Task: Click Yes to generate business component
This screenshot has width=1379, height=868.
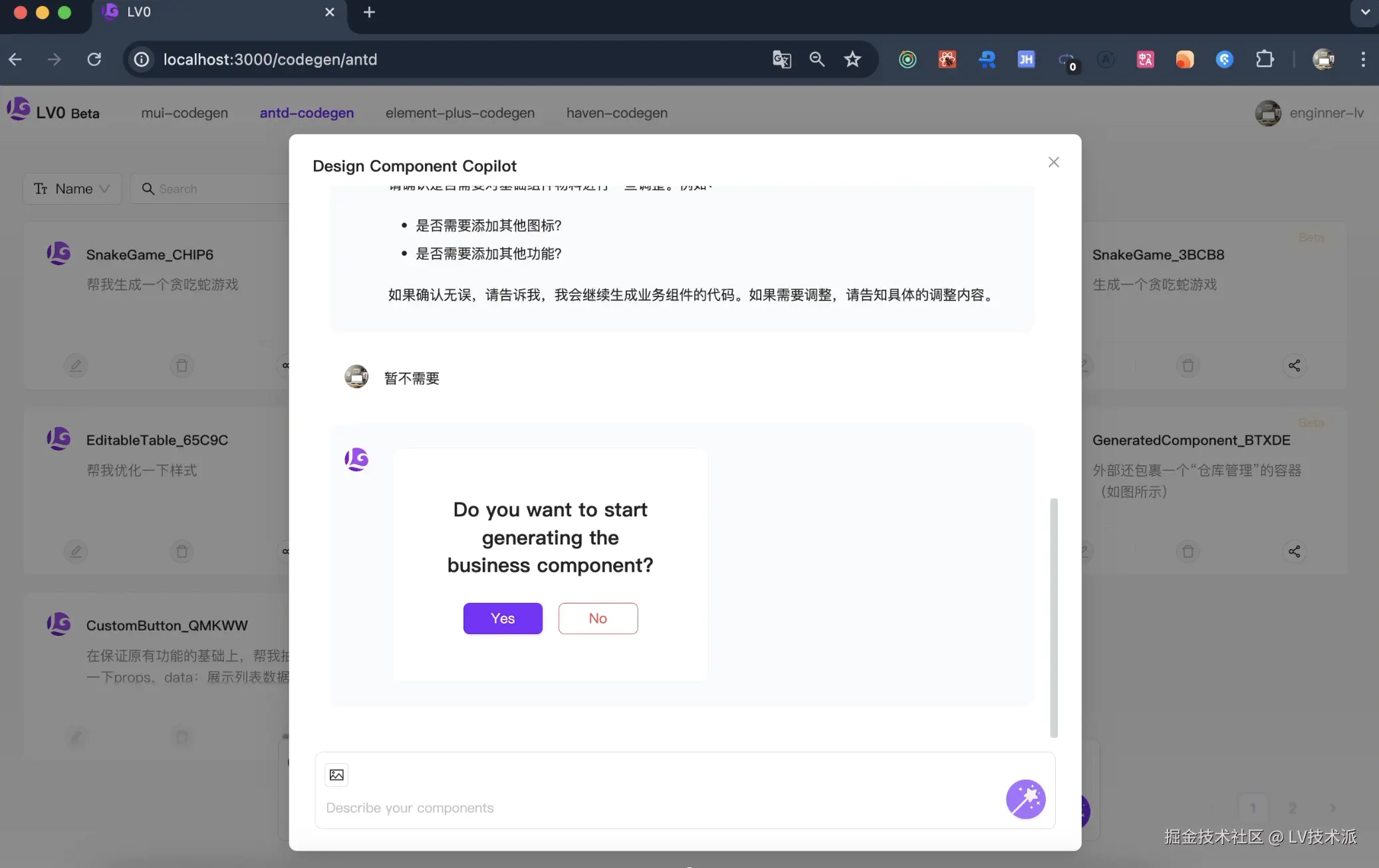Action: point(503,618)
